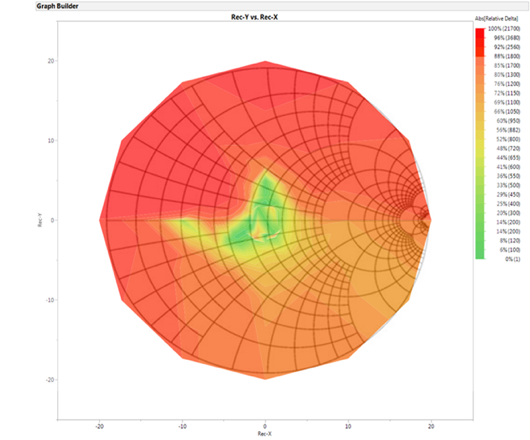Image resolution: width=530 pixels, height=440 pixels.
Task: Select legend entry 76% (1200)
Action: pyautogui.click(x=507, y=84)
